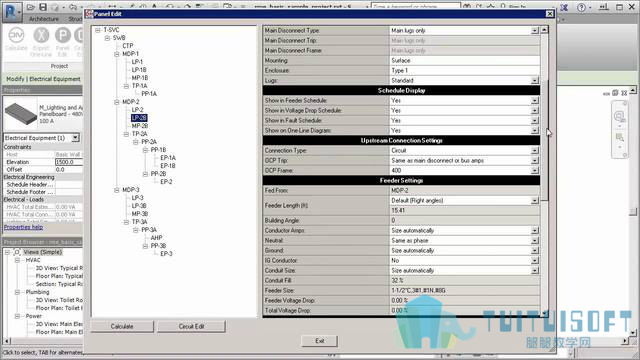Select EP-3 in the panel tree
Viewport: 640px width, 360px height.
click(x=166, y=253)
